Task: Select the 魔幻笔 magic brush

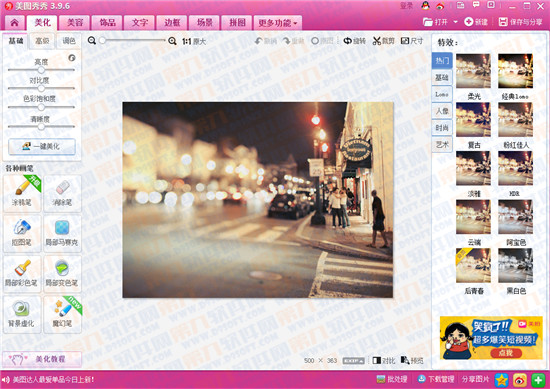Action: coord(62,314)
